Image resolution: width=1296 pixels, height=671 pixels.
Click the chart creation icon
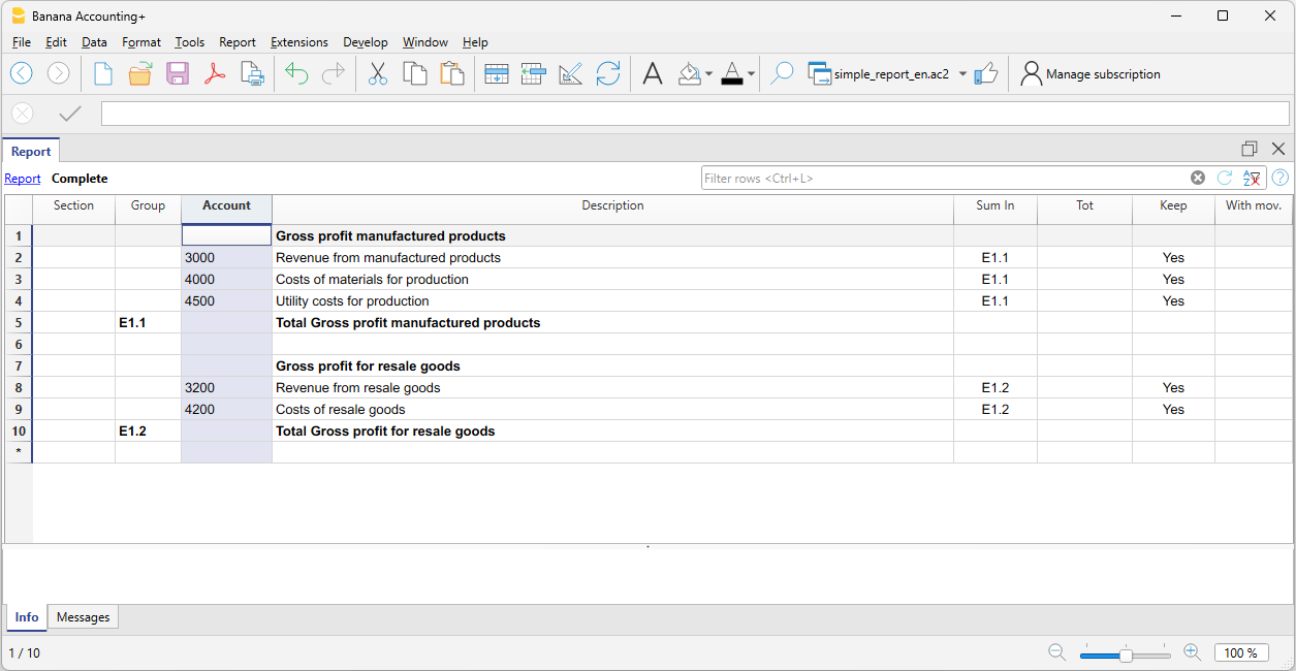571,73
